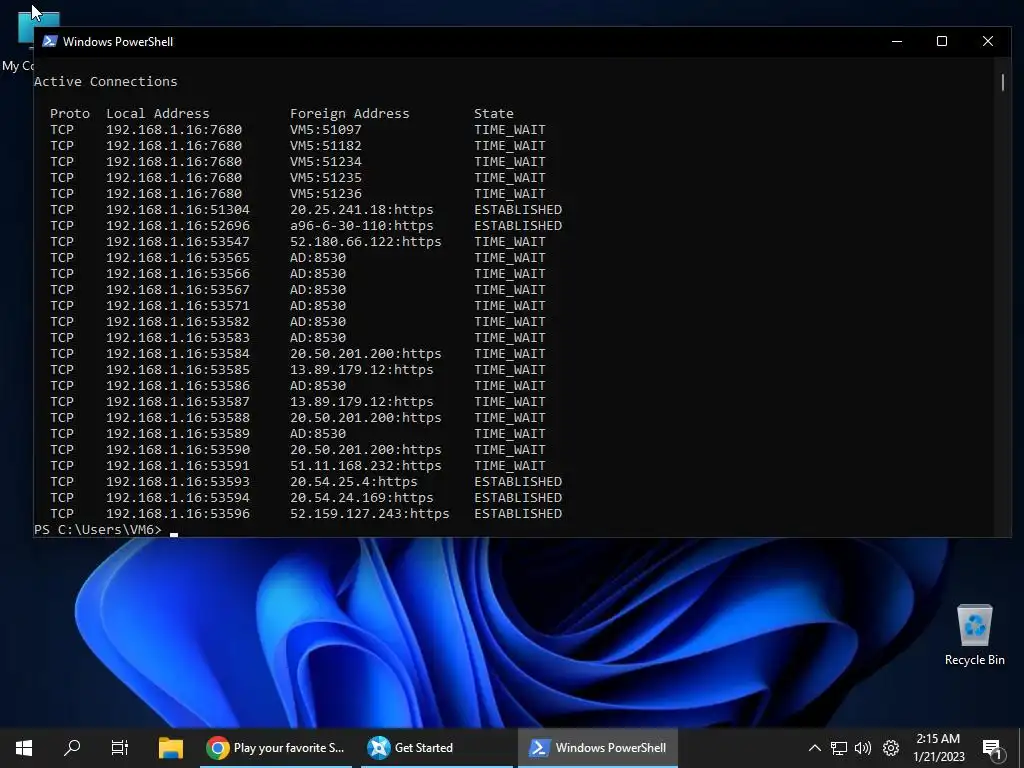Click local address 192.168.1.16:51304
The width and height of the screenshot is (1024, 768).
[x=178, y=210]
